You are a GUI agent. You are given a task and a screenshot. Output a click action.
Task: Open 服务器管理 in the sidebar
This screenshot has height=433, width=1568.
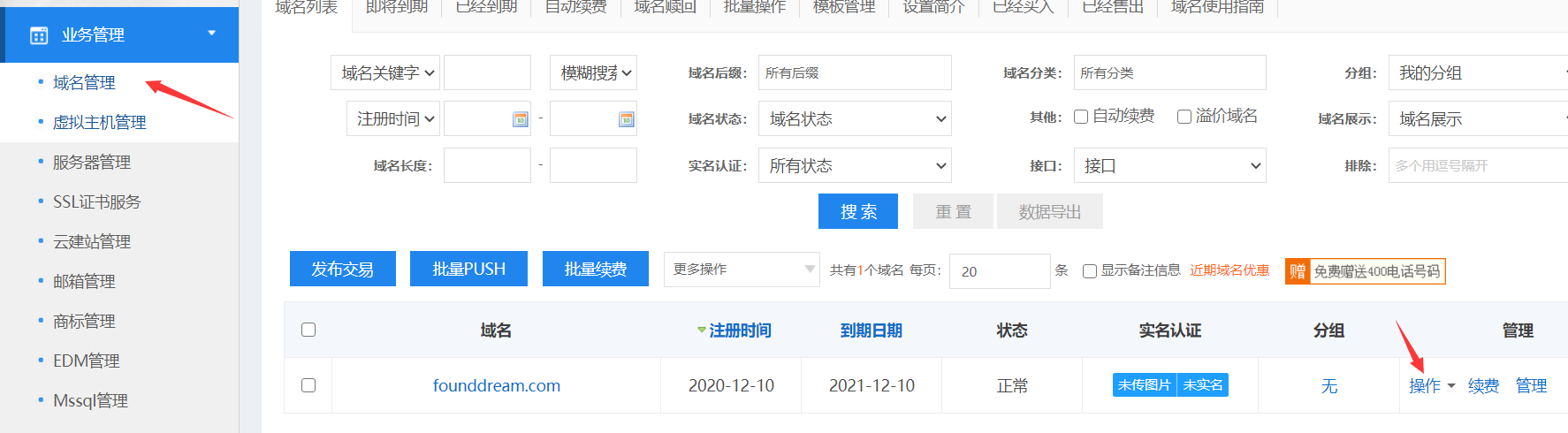(x=92, y=162)
